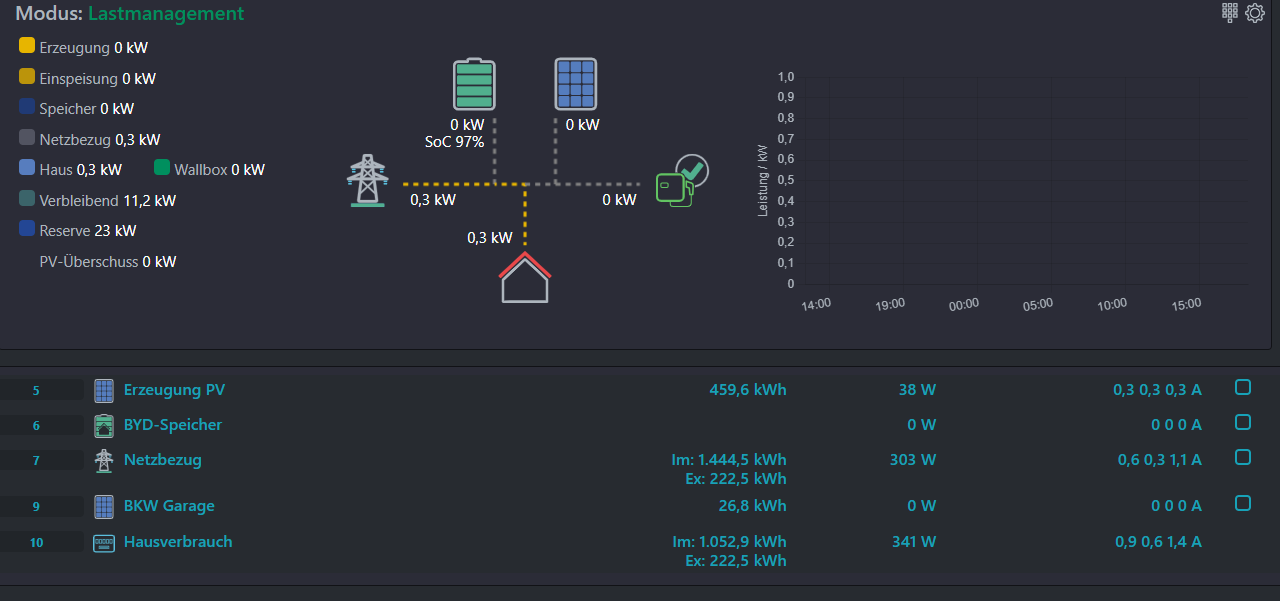Tick the checkbox in the Erzeugung PV row
Screen dimensions: 1280x601
1243,387
